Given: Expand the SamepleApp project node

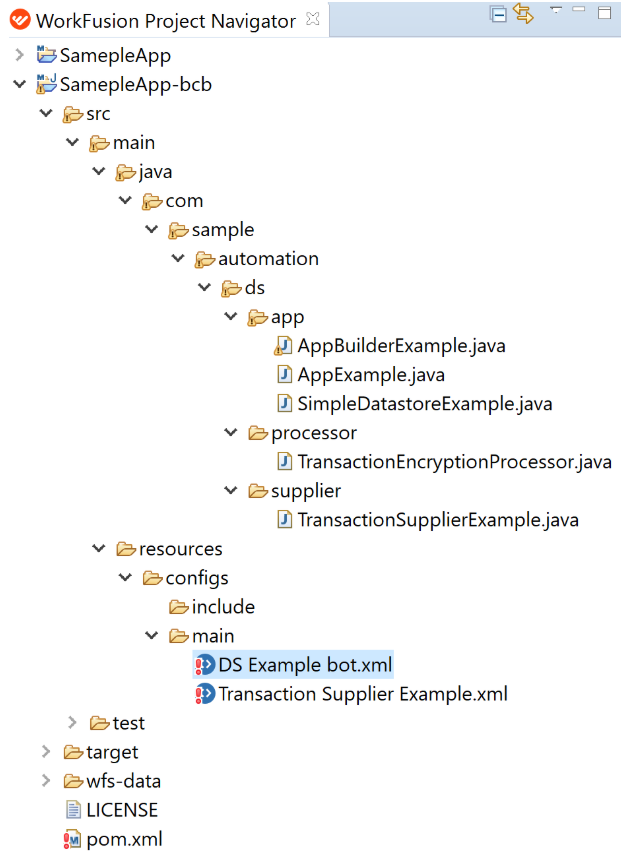Looking at the screenshot, I should pos(19,55).
